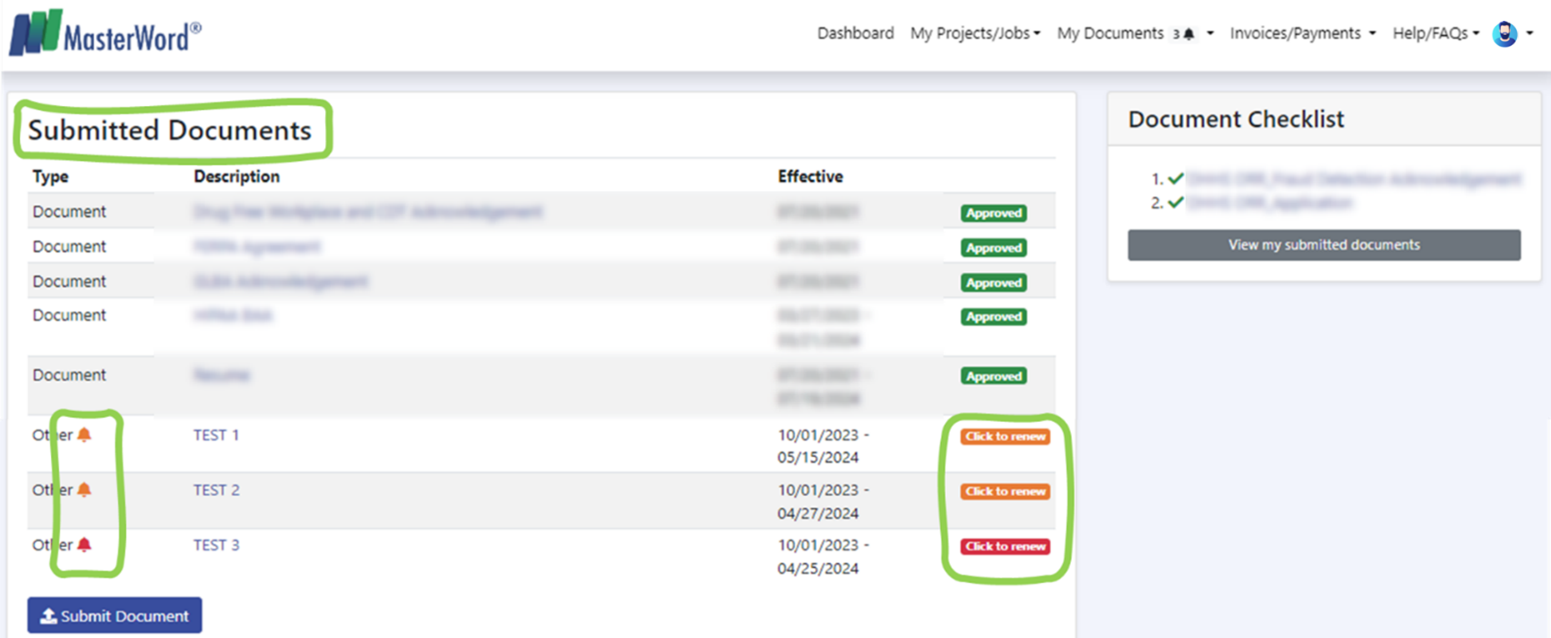1551x638 pixels.
Task: Expand the My Projects/Jobs dropdown
Action: pyautogui.click(x=975, y=34)
